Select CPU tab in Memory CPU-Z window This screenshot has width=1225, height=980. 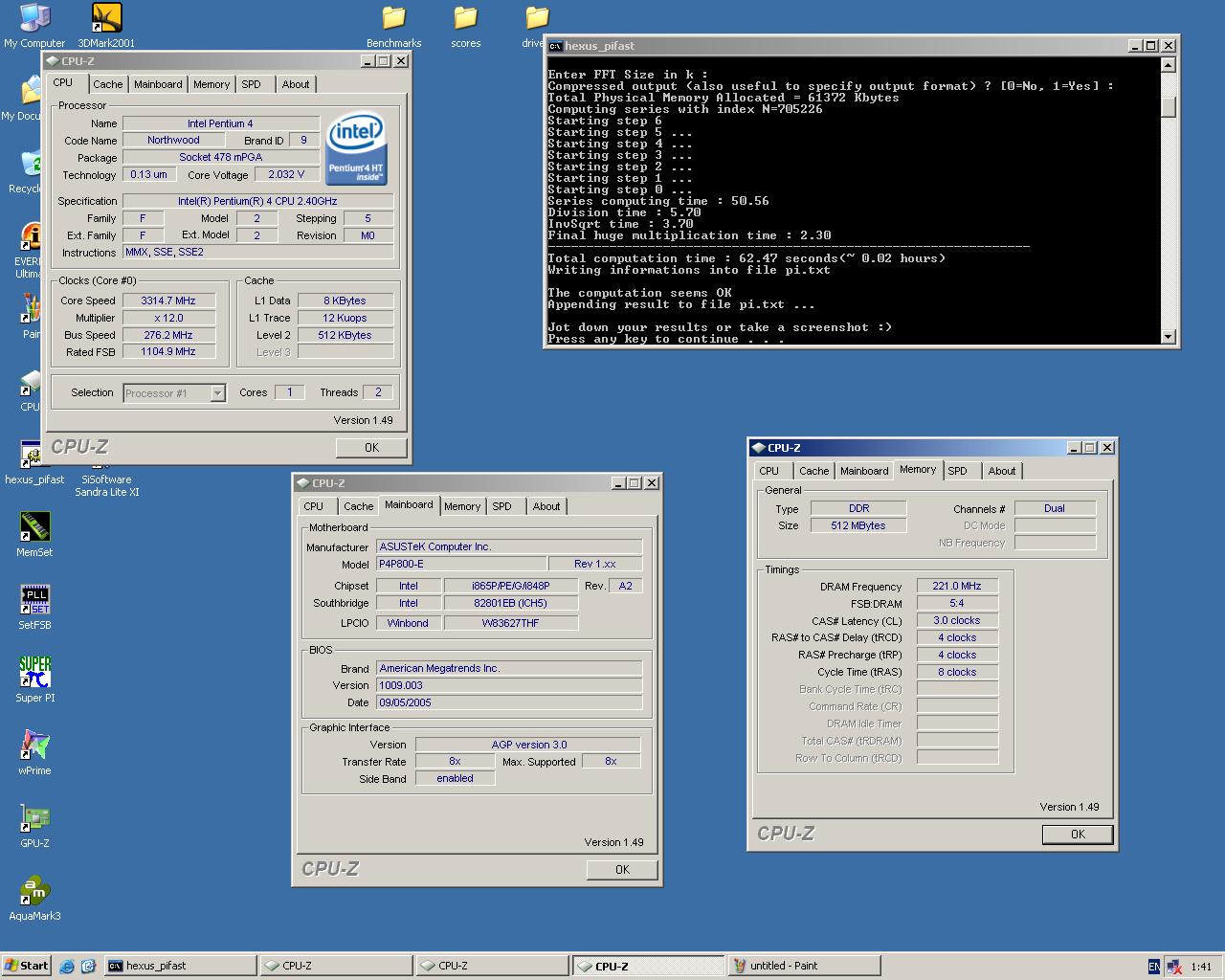point(769,471)
